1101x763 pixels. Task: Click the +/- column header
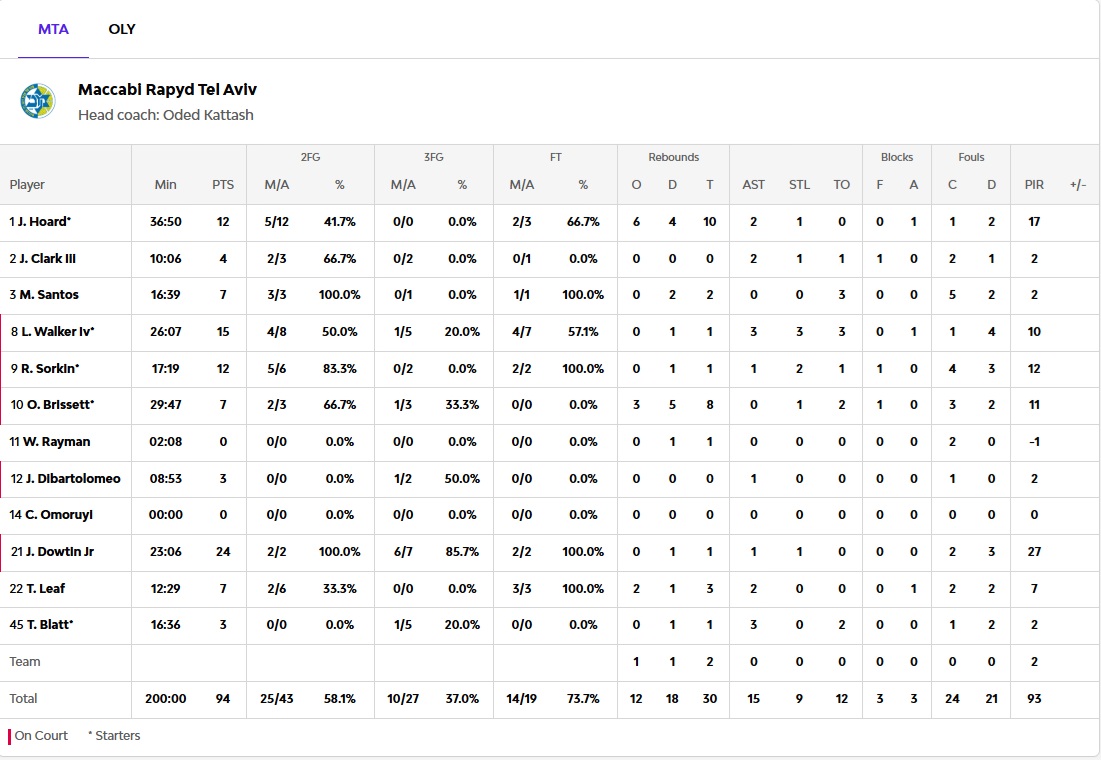[x=1077, y=185]
